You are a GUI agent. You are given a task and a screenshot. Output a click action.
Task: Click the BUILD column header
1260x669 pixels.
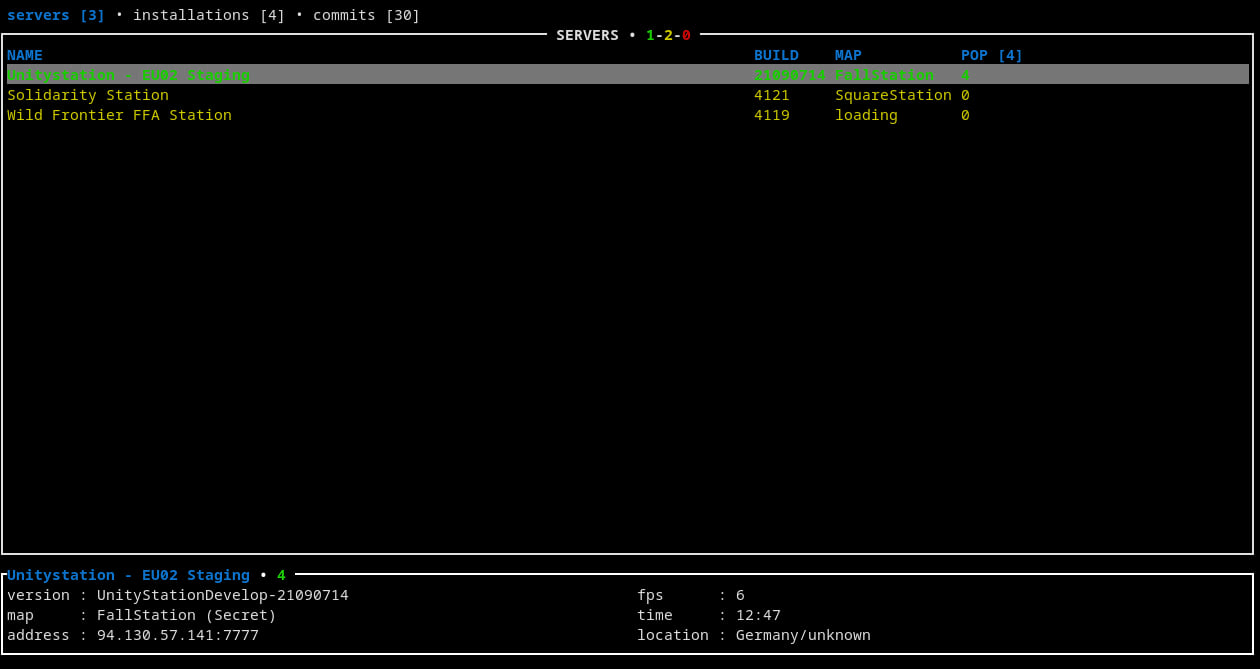776,55
